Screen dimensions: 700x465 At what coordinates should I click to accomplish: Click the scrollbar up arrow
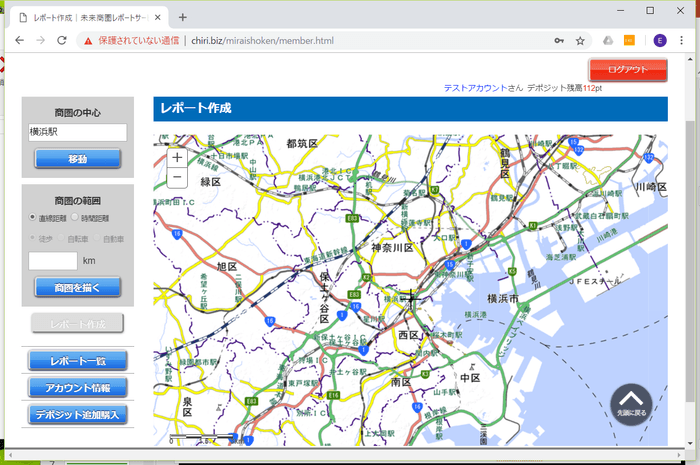click(690, 58)
